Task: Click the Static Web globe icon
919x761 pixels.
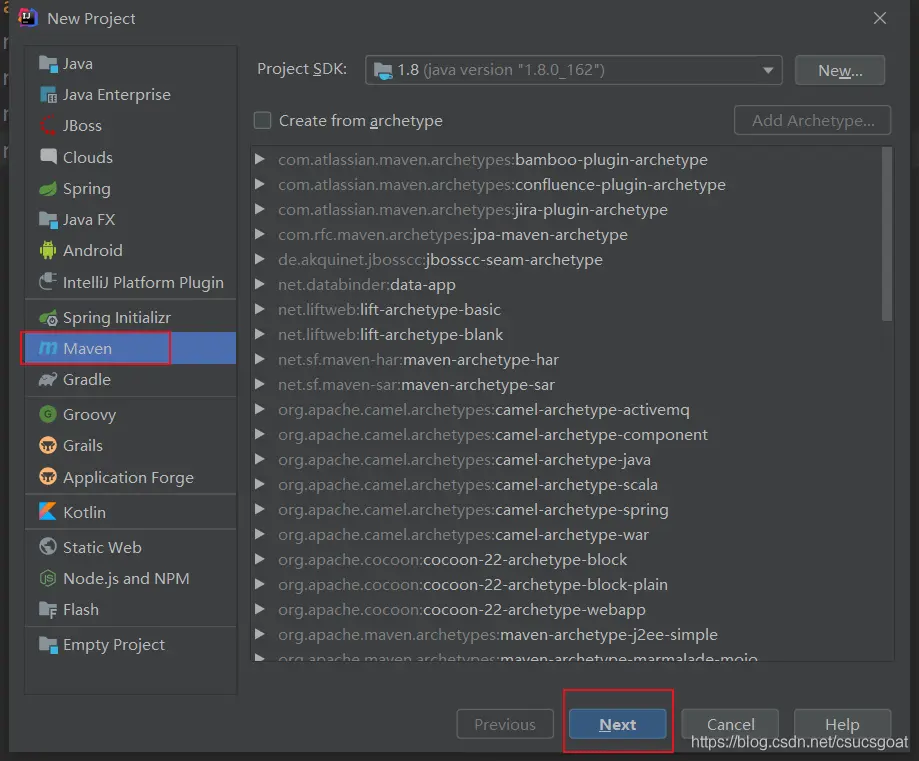Action: pos(48,546)
